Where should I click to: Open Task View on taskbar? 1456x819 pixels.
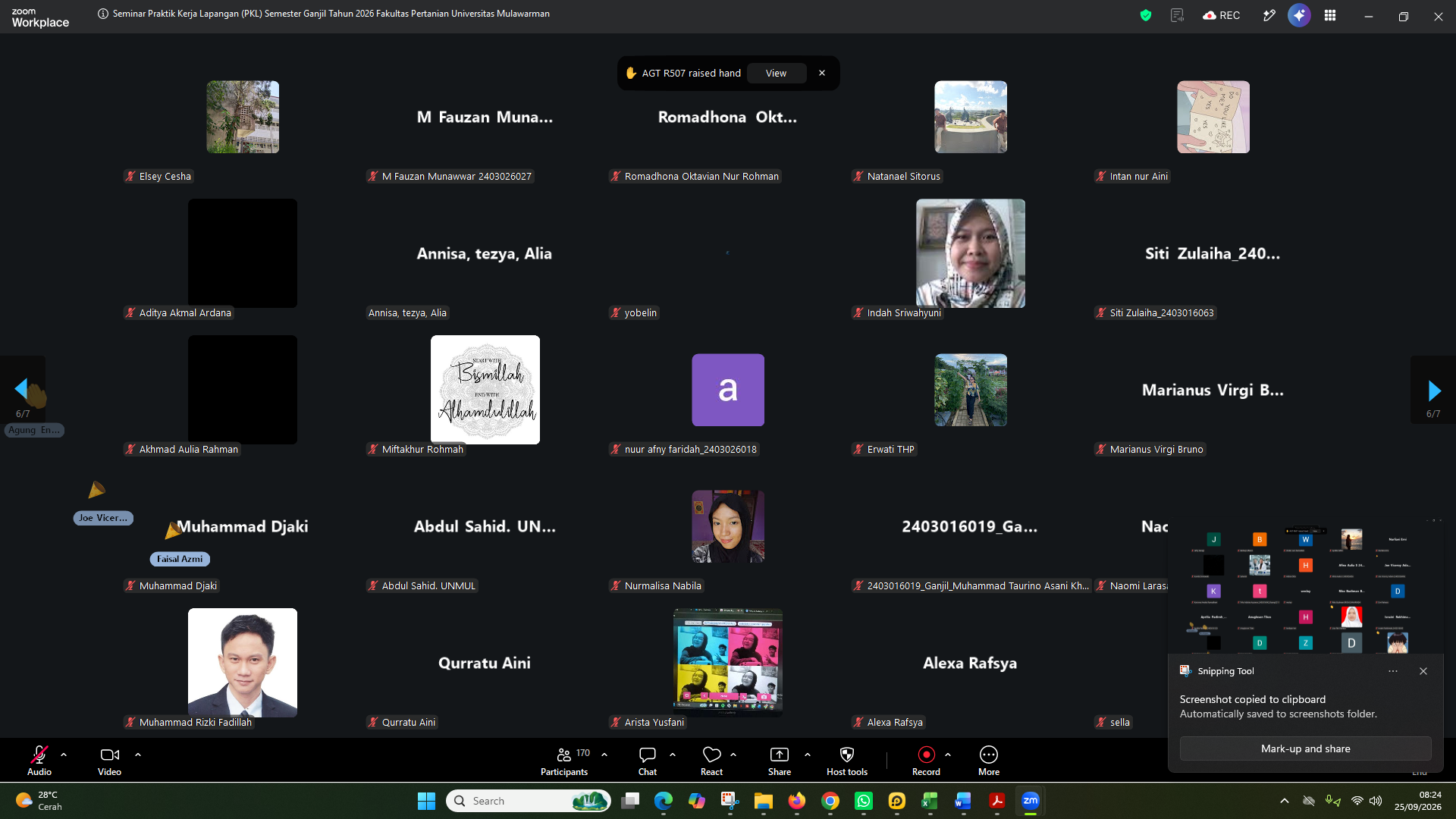click(630, 801)
